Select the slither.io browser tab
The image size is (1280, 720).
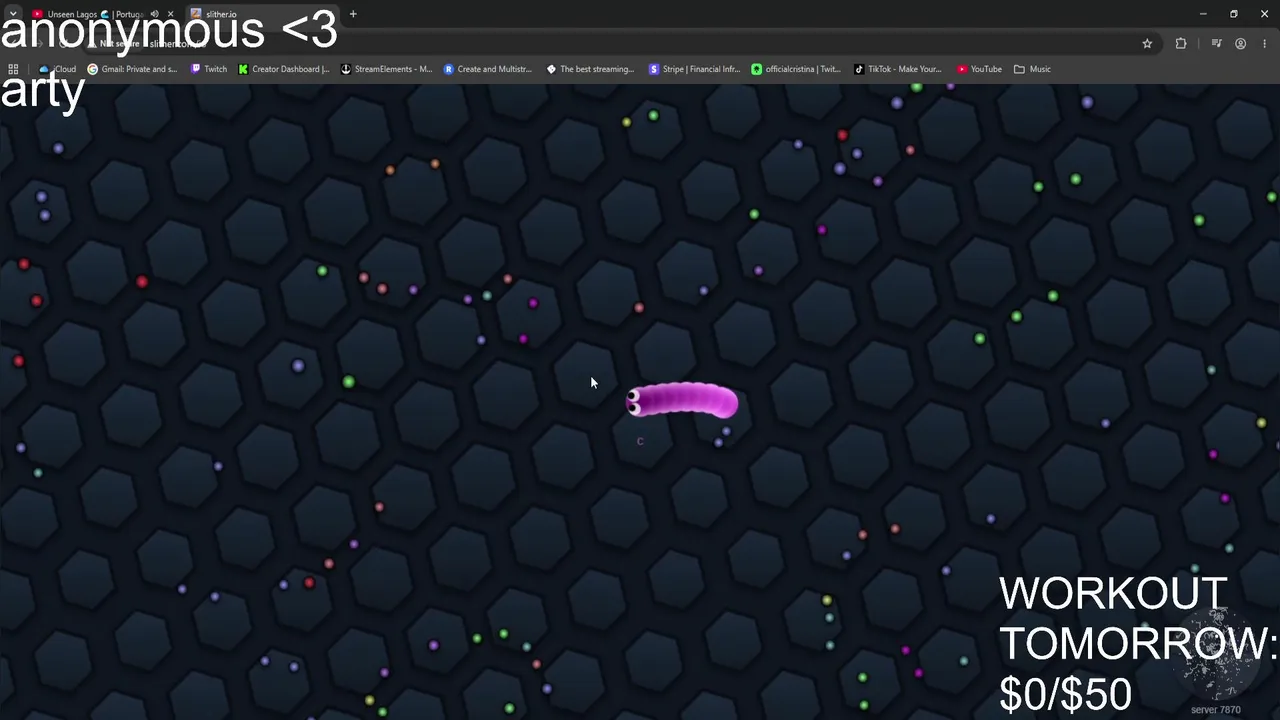click(262, 14)
